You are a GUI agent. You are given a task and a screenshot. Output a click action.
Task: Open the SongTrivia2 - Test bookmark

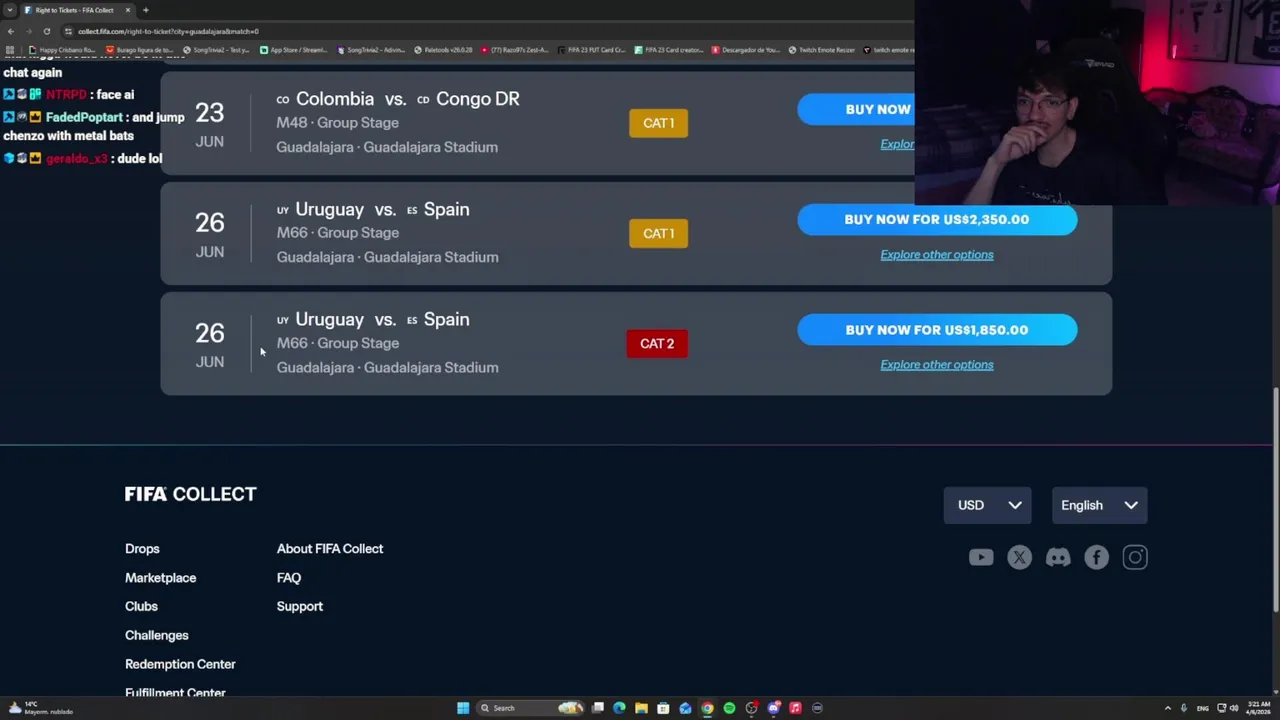click(x=216, y=50)
